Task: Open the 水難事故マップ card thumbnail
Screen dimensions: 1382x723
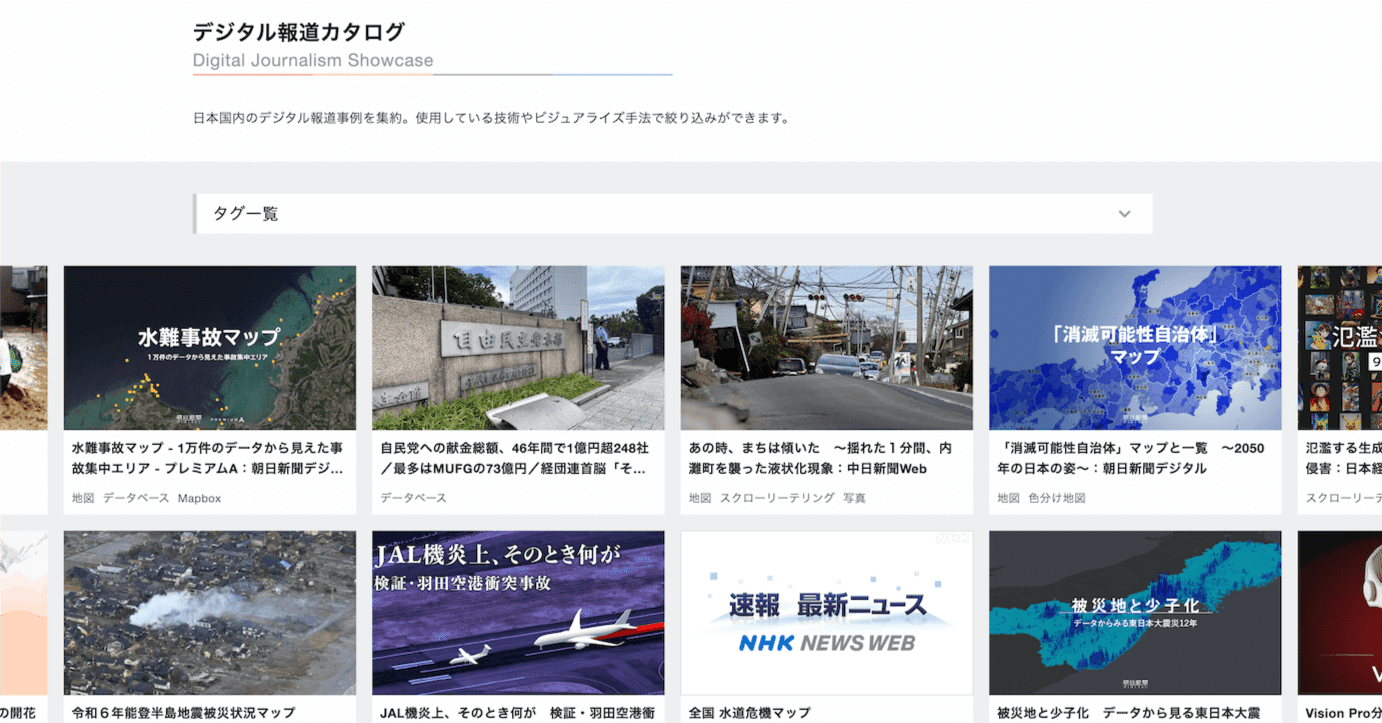Action: (210, 348)
